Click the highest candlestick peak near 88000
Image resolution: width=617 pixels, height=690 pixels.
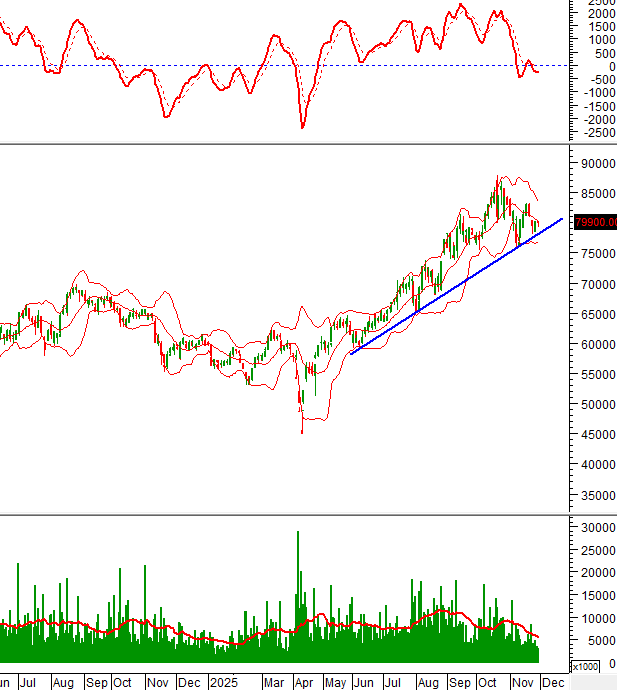[497, 182]
